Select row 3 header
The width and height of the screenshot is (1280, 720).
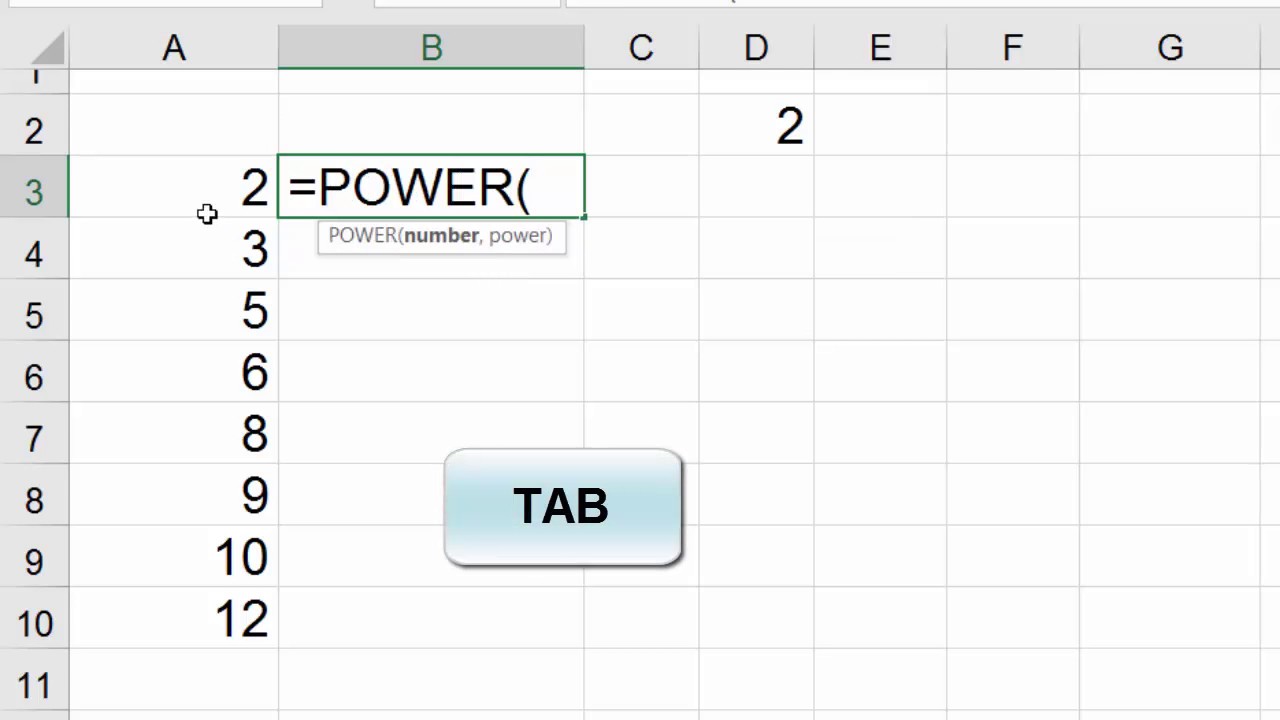(34, 187)
